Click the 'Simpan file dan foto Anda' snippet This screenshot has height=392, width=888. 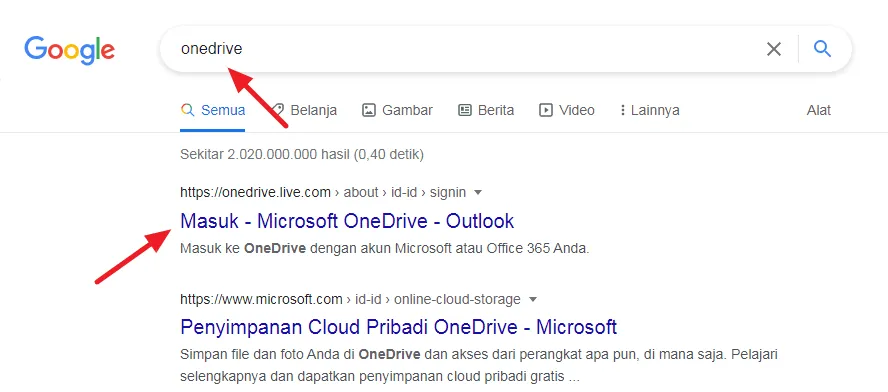(x=479, y=365)
